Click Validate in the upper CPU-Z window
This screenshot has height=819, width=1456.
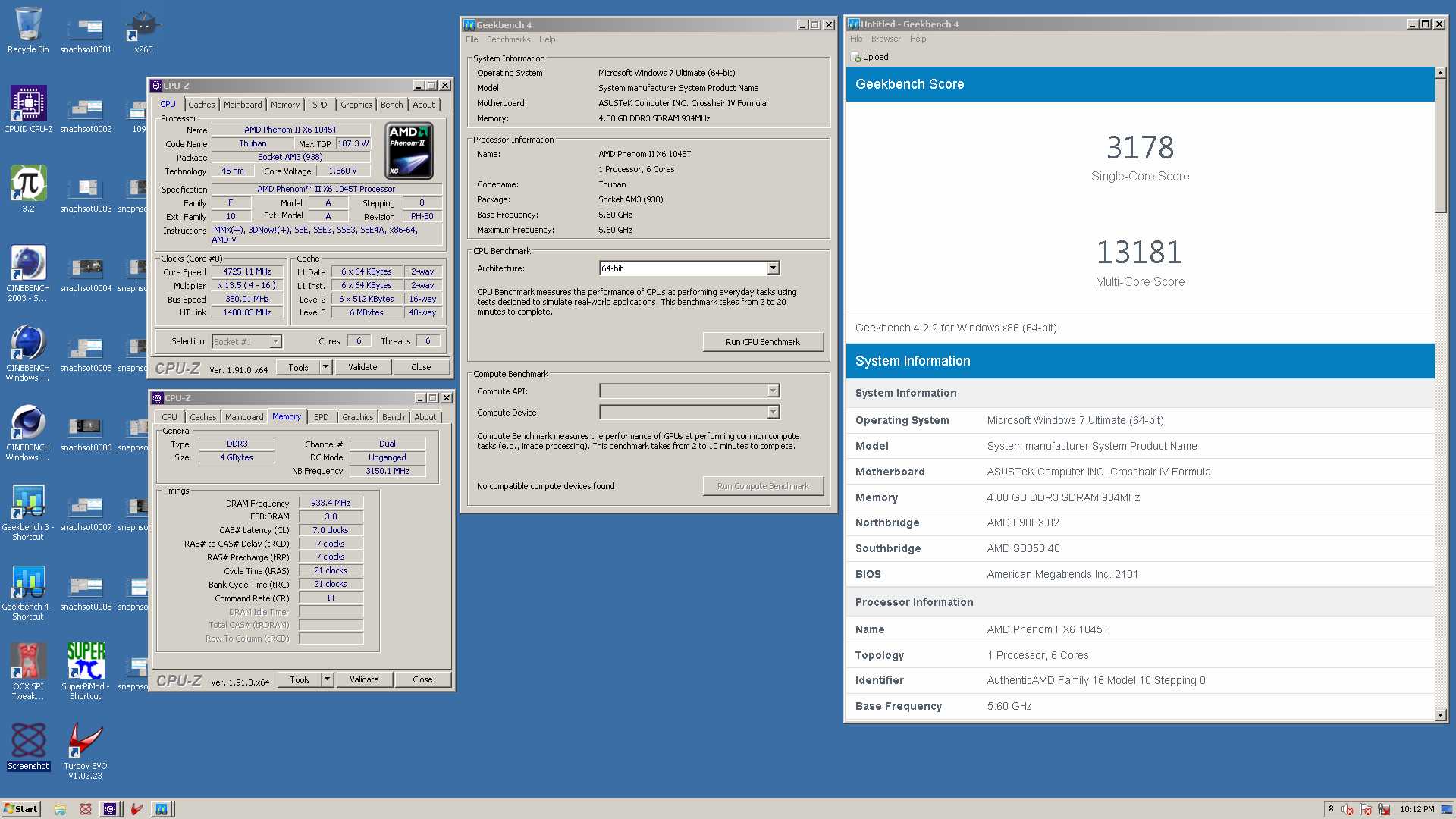pos(362,367)
